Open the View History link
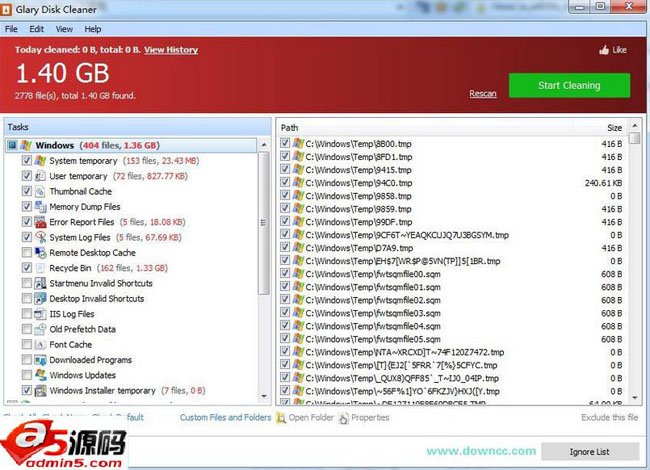Screen dimensions: 650x470 tap(171, 50)
